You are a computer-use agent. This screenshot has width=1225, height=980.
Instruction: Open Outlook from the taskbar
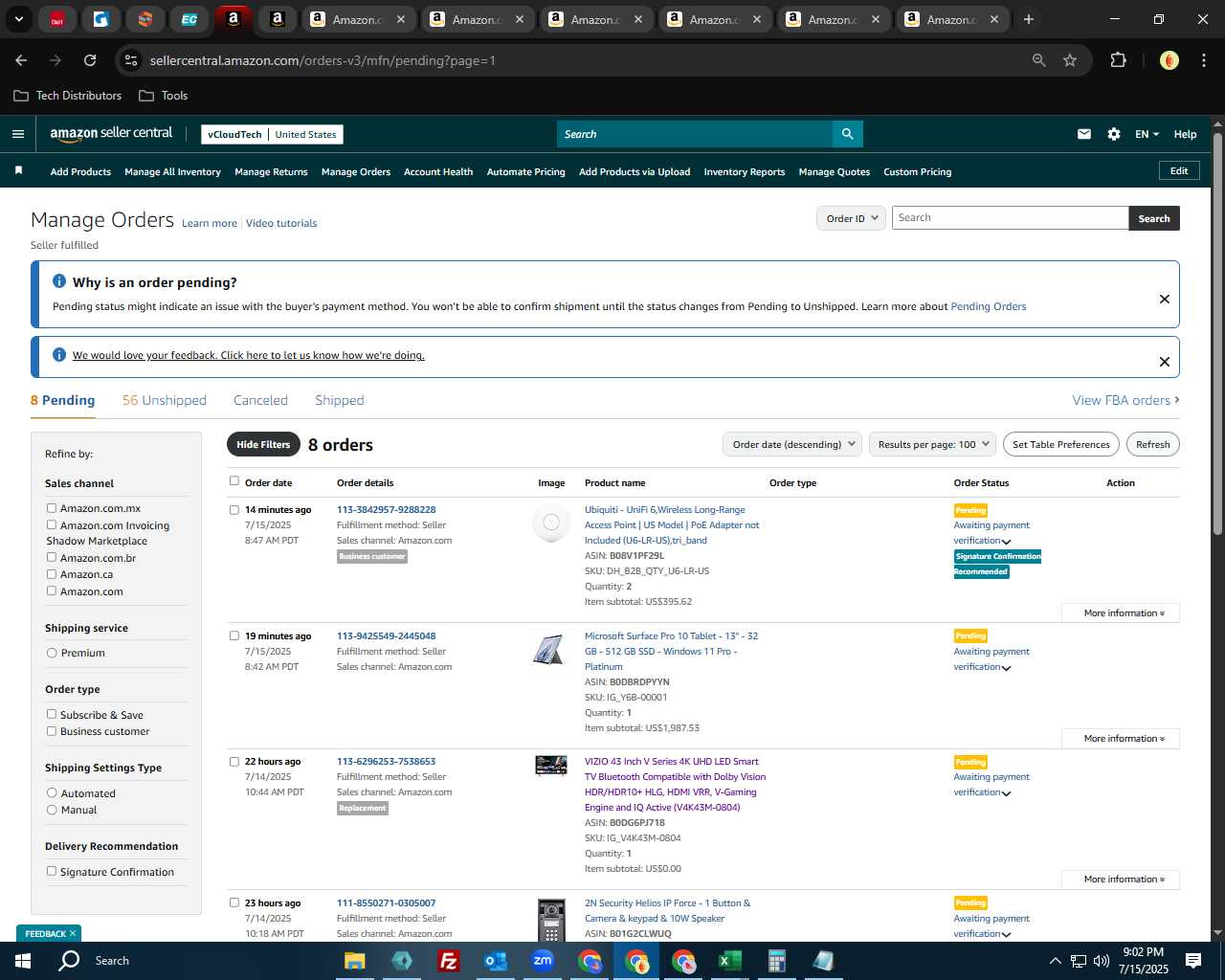[495, 961]
